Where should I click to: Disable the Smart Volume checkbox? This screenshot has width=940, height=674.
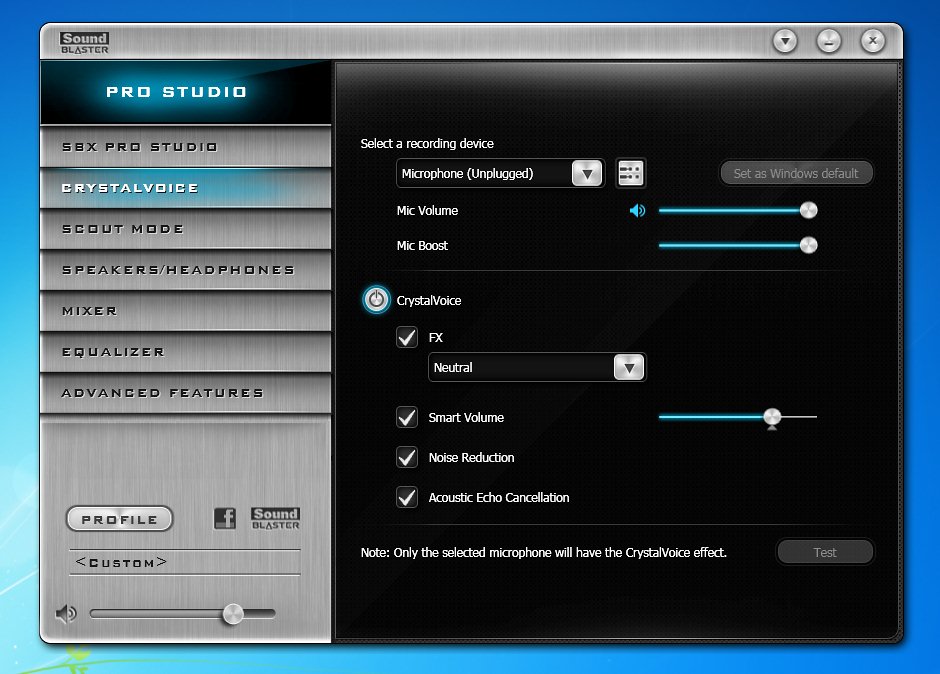click(407, 417)
